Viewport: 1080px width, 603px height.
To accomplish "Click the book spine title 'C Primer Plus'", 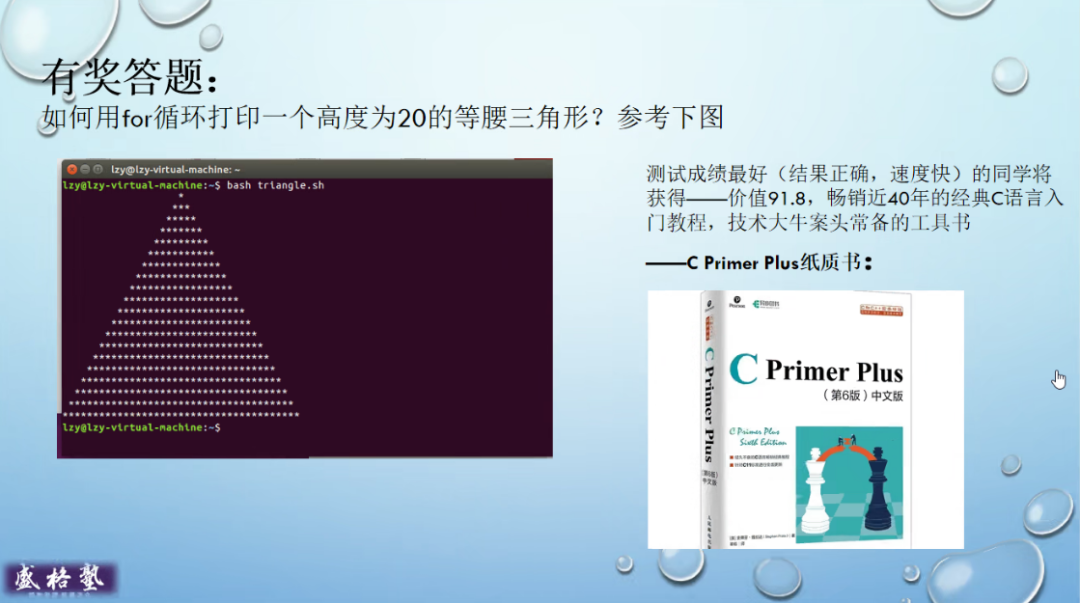I will coord(709,405).
